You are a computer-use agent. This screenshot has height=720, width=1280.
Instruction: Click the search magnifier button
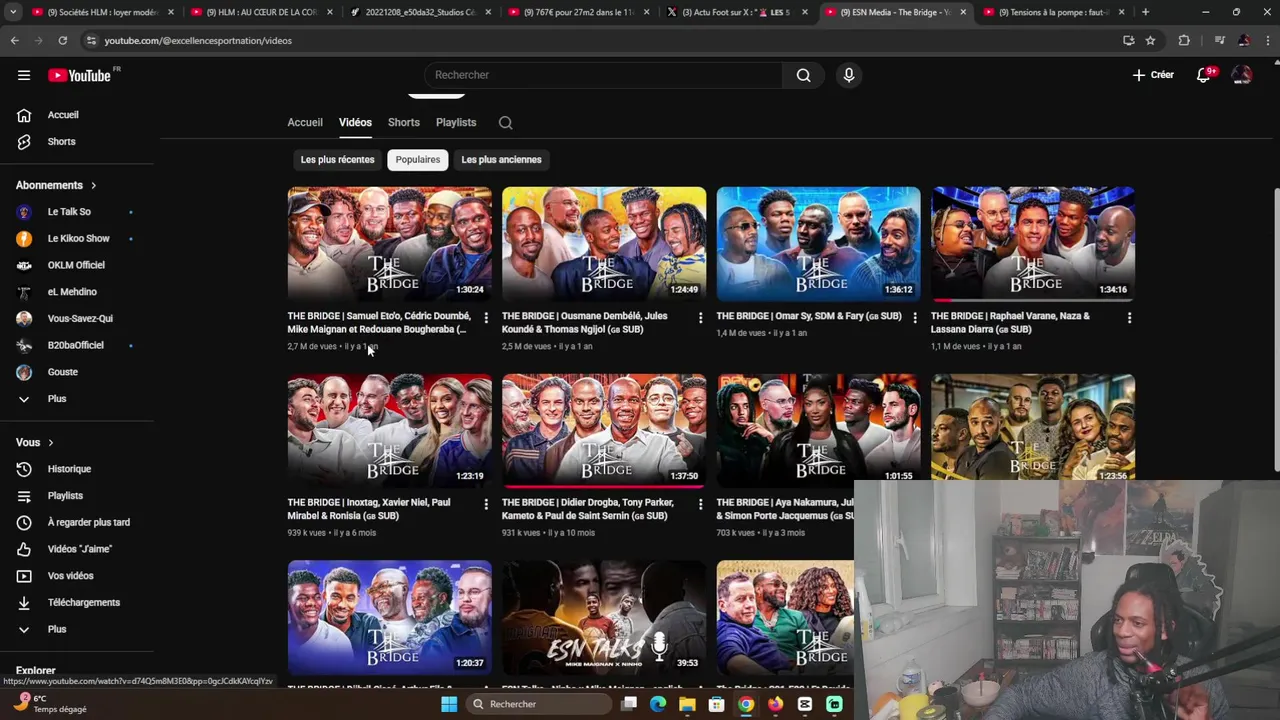pyautogui.click(x=803, y=75)
